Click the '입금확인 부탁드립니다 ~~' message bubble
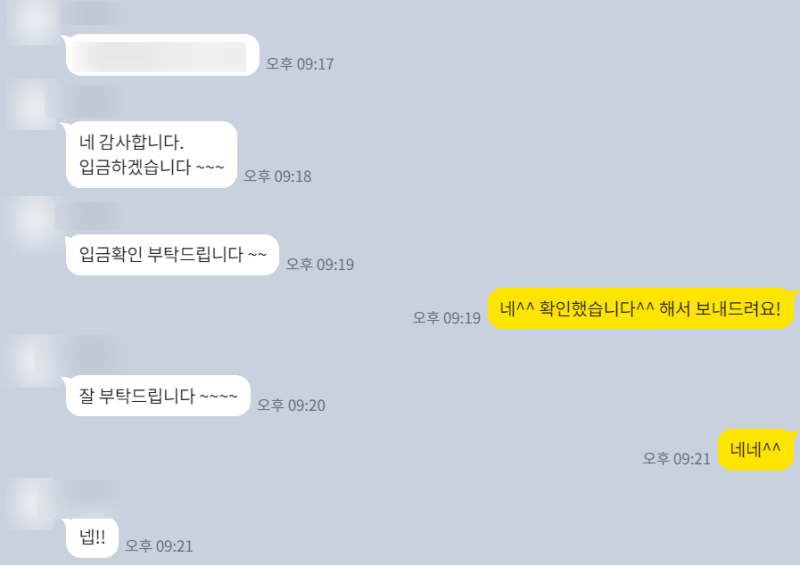Viewport: 800px width, 565px height. pos(172,255)
